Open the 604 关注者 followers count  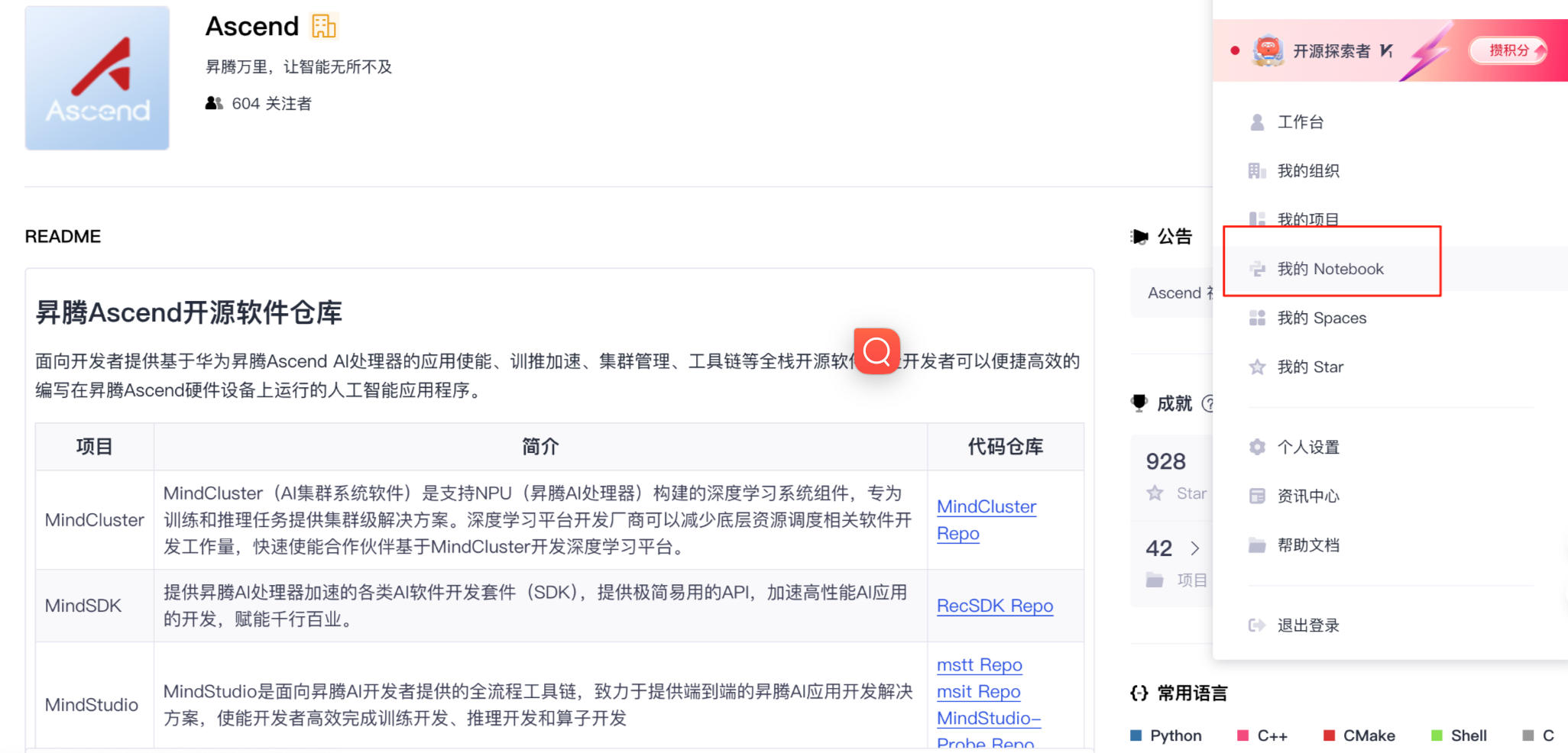tap(271, 103)
